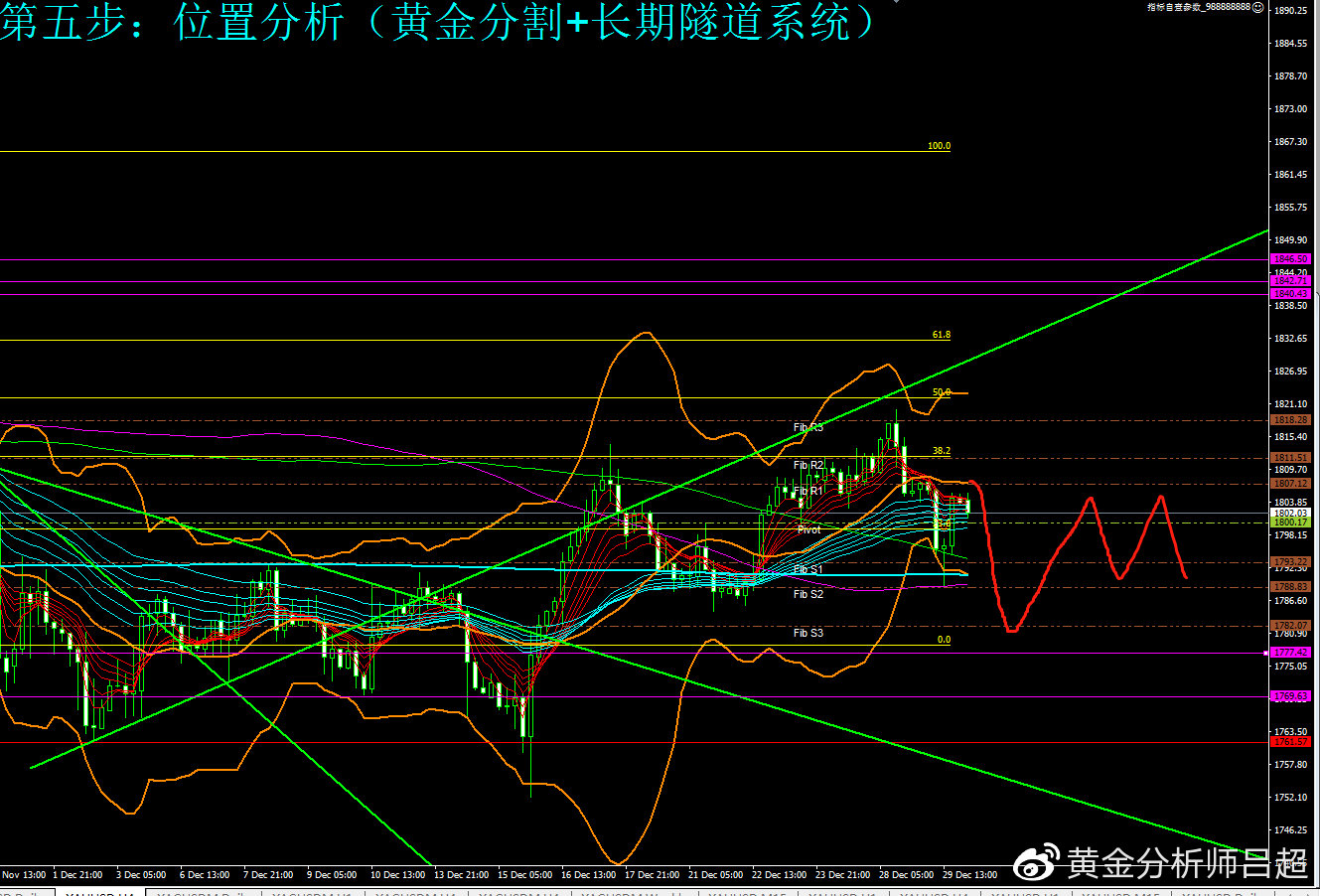Click the brown 1793.22 price label
1320x896 pixels.
click(1291, 562)
